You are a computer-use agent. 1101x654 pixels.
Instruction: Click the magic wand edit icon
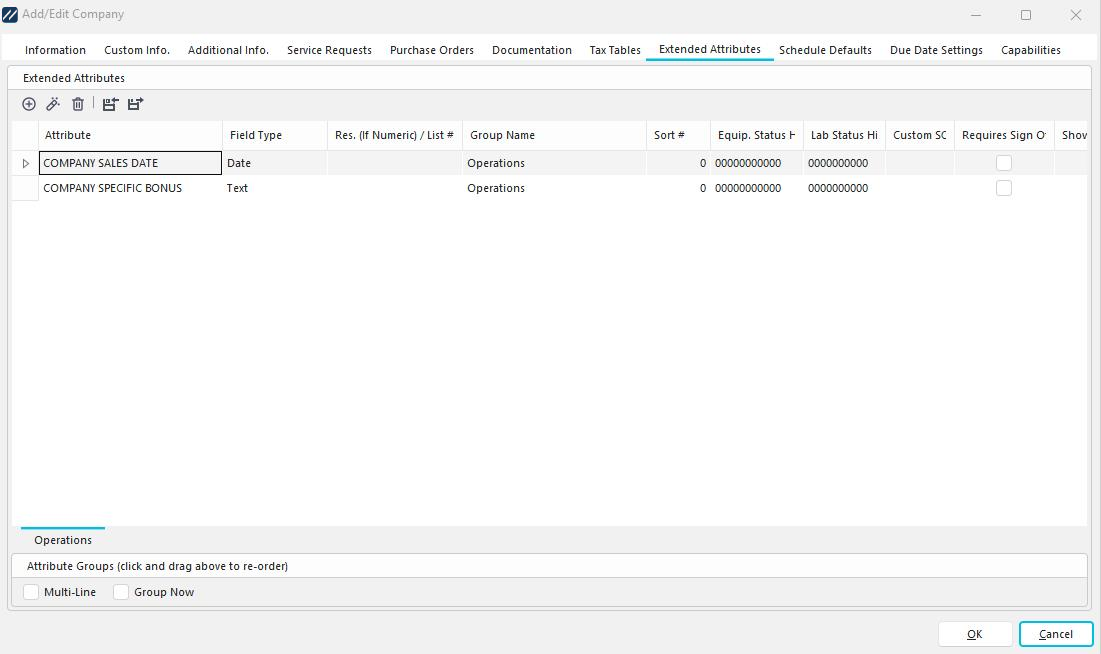(x=53, y=104)
